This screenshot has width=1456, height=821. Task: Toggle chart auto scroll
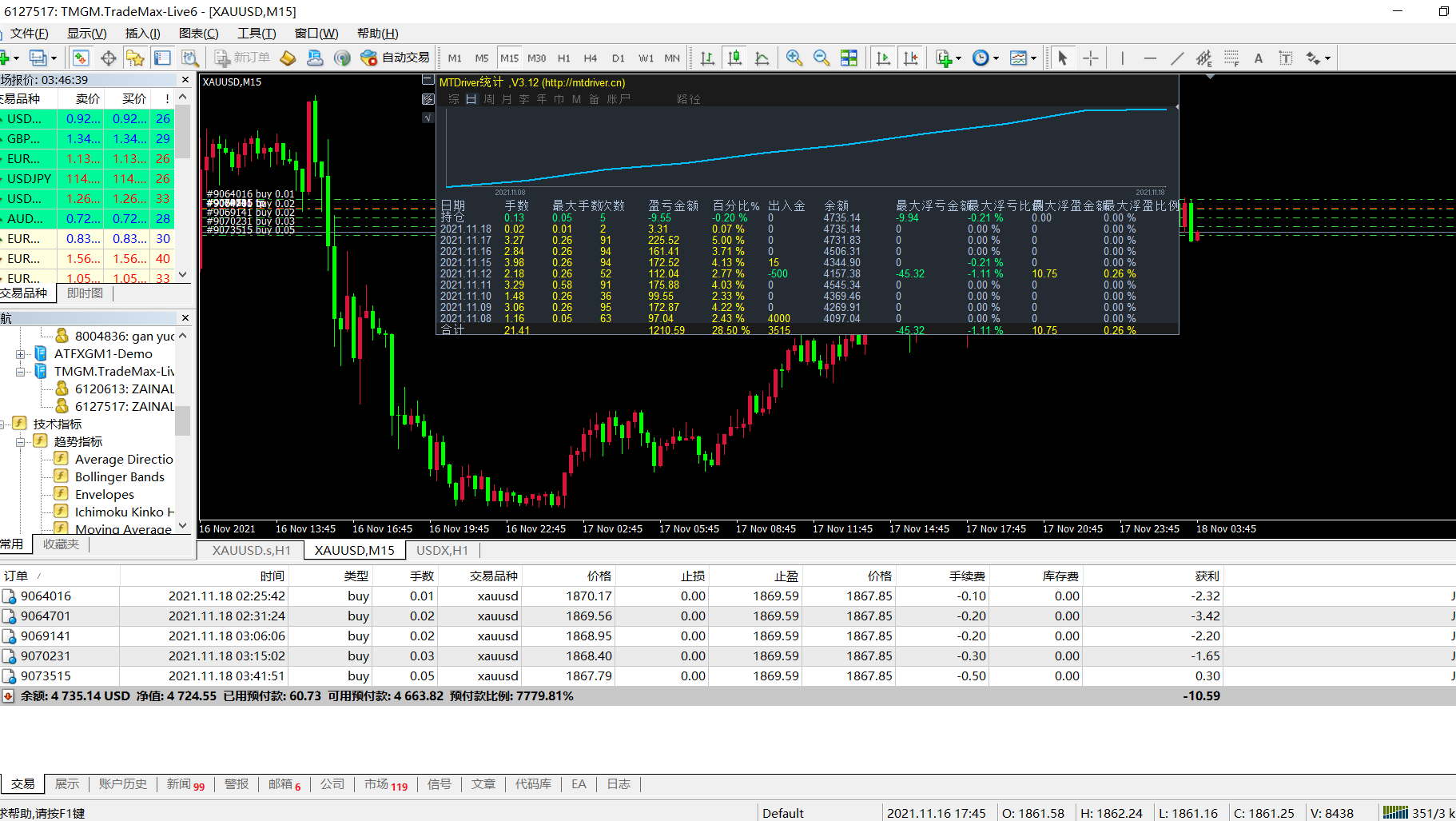pos(883,58)
